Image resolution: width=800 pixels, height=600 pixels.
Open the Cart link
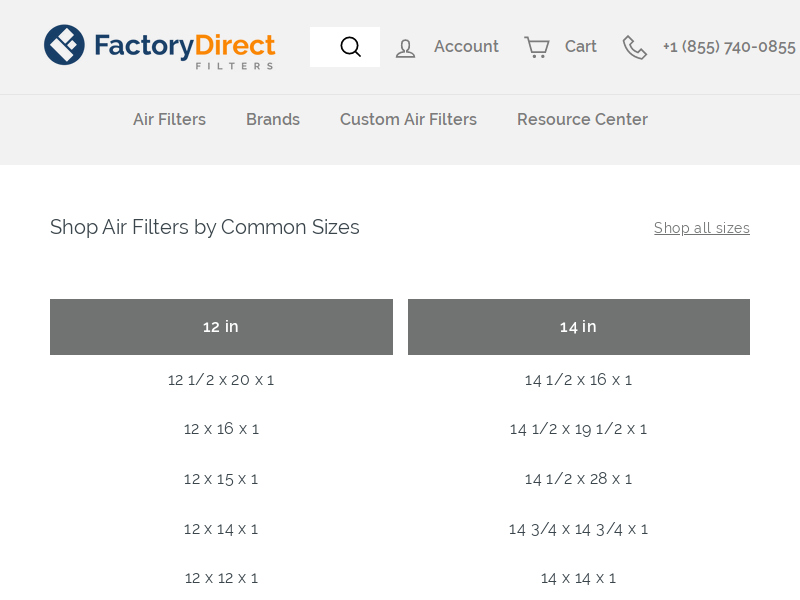[581, 46]
